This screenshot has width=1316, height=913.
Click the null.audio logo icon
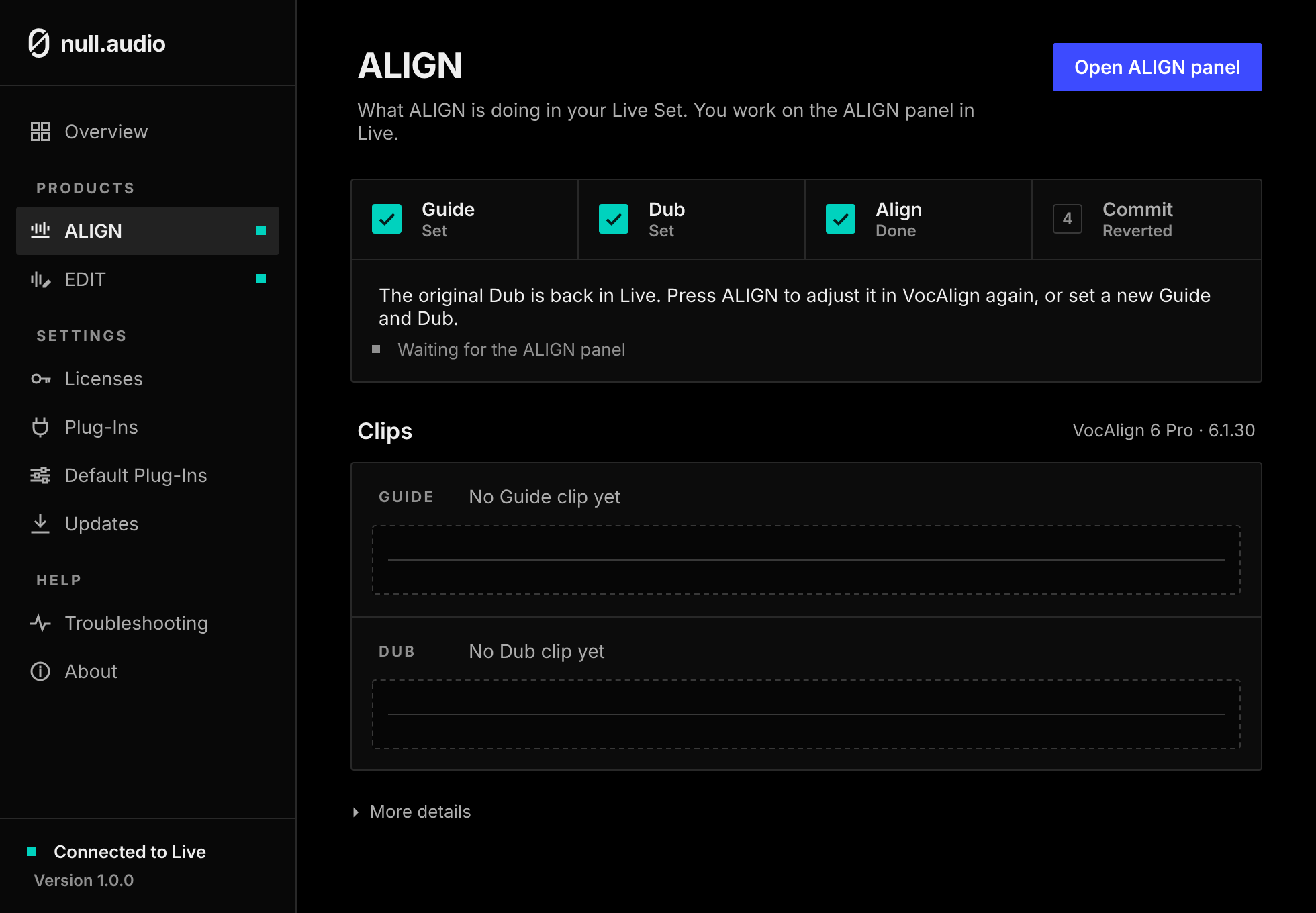click(x=39, y=44)
